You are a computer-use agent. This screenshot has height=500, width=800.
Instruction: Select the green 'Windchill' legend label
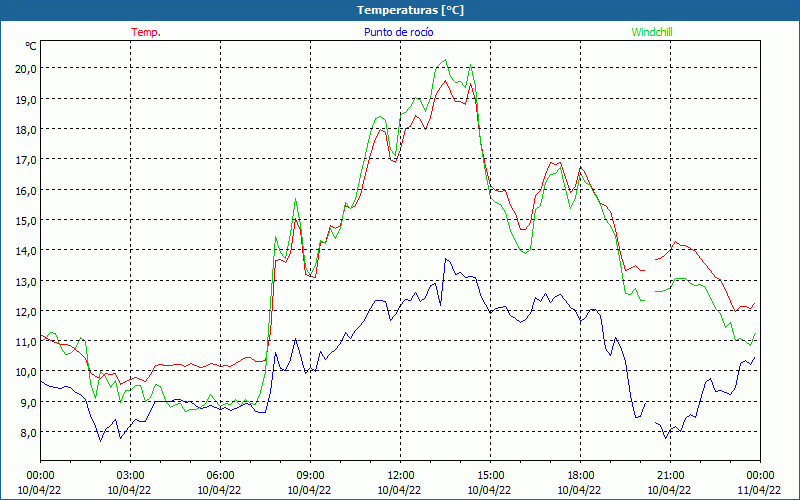click(652, 32)
